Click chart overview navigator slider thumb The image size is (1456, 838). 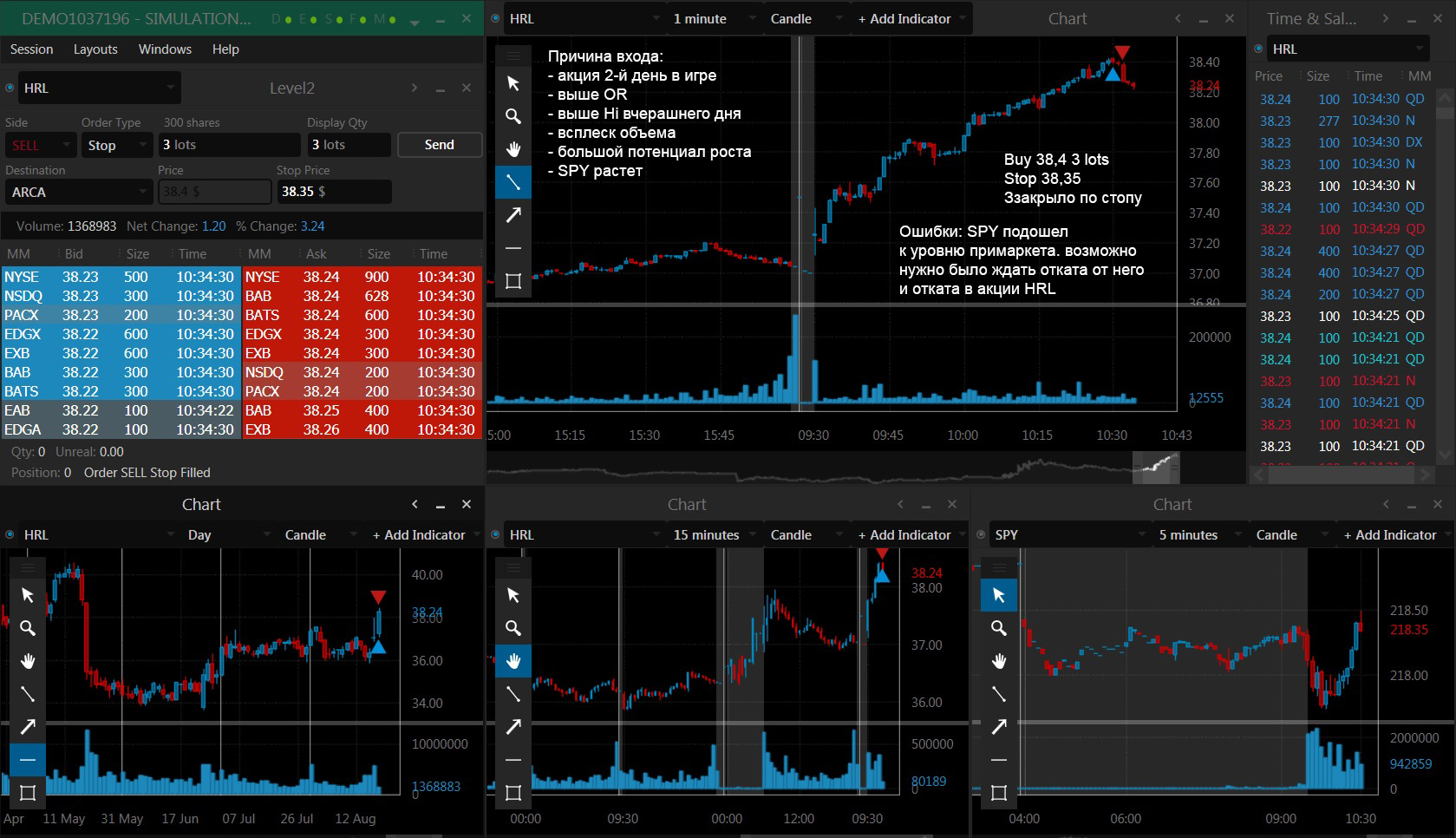1156,468
